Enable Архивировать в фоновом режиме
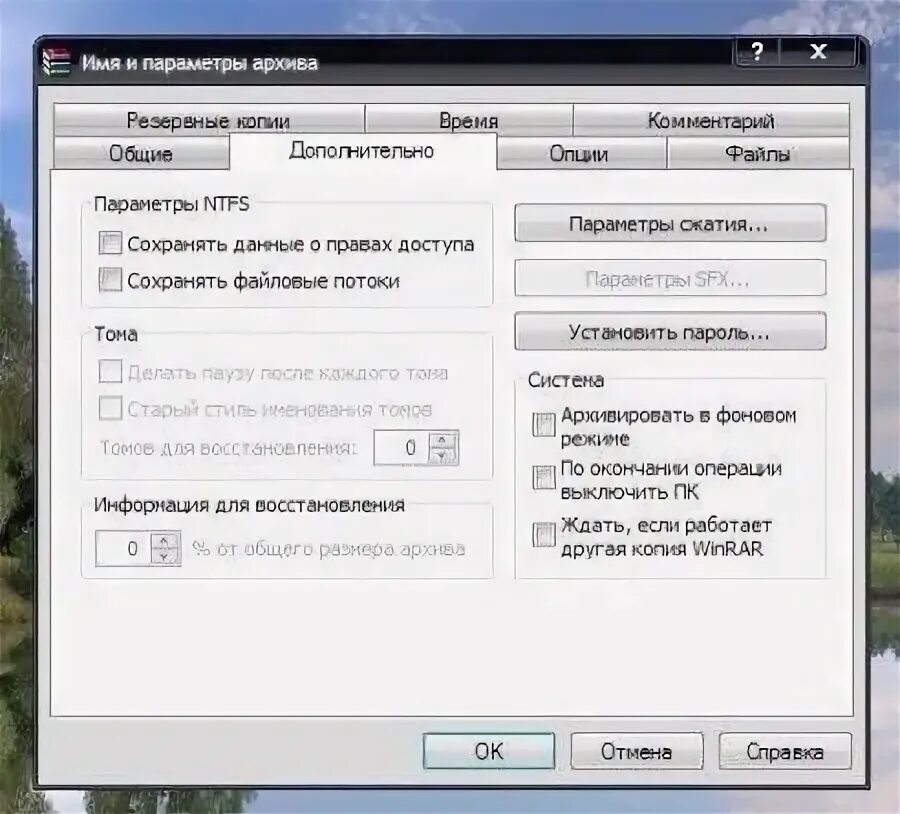Viewport: 900px width, 814px height. coord(544,425)
